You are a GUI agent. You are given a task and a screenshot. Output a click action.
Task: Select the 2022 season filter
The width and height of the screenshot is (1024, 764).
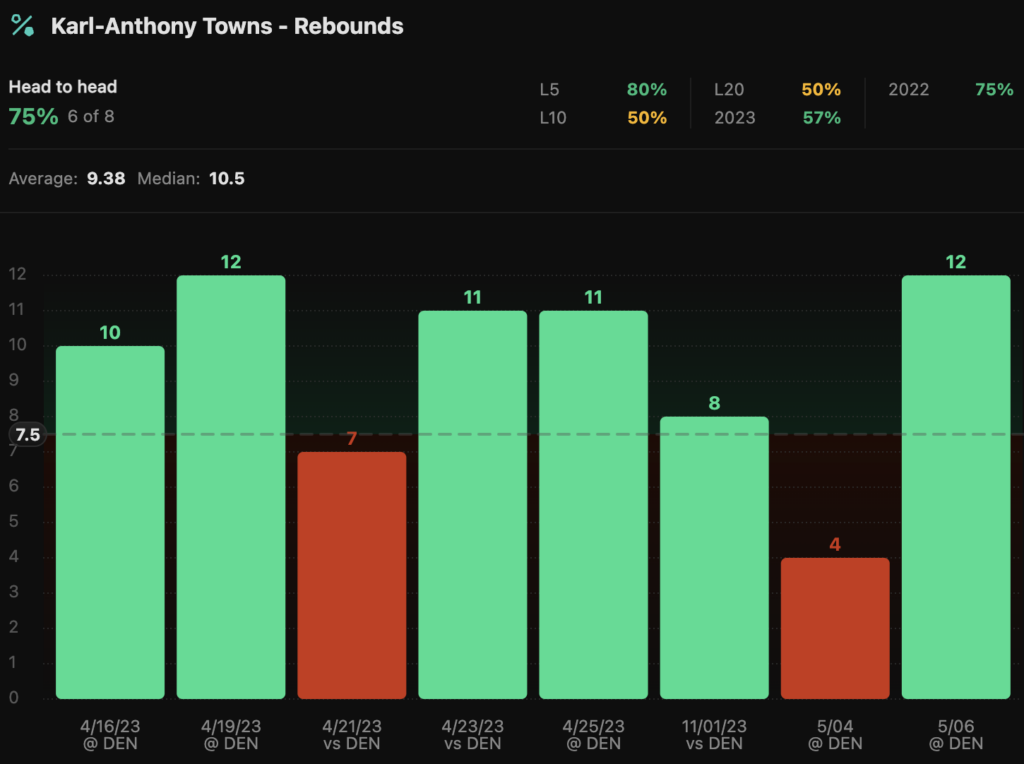(908, 89)
